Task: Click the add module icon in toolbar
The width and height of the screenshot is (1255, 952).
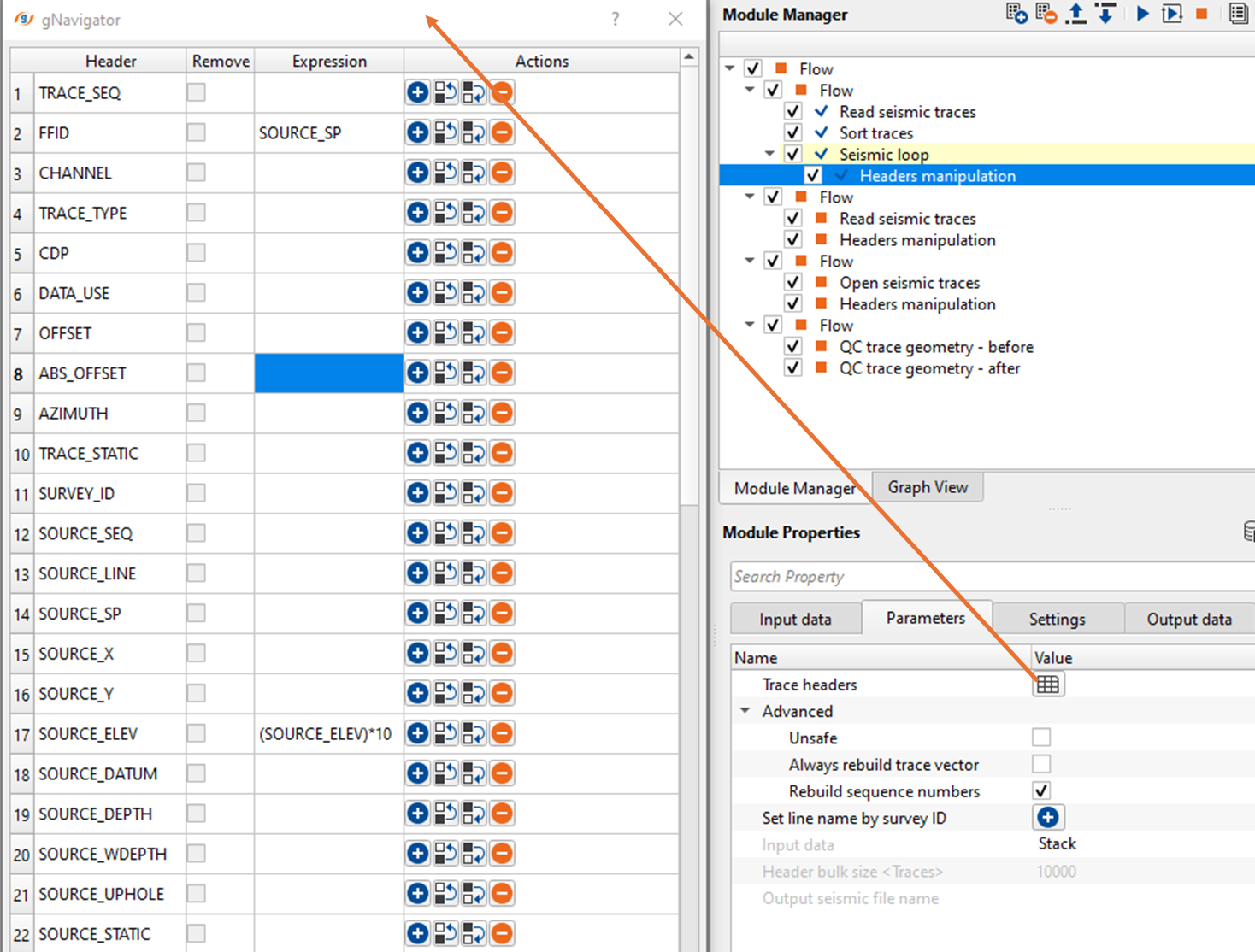Action: pos(1016,14)
